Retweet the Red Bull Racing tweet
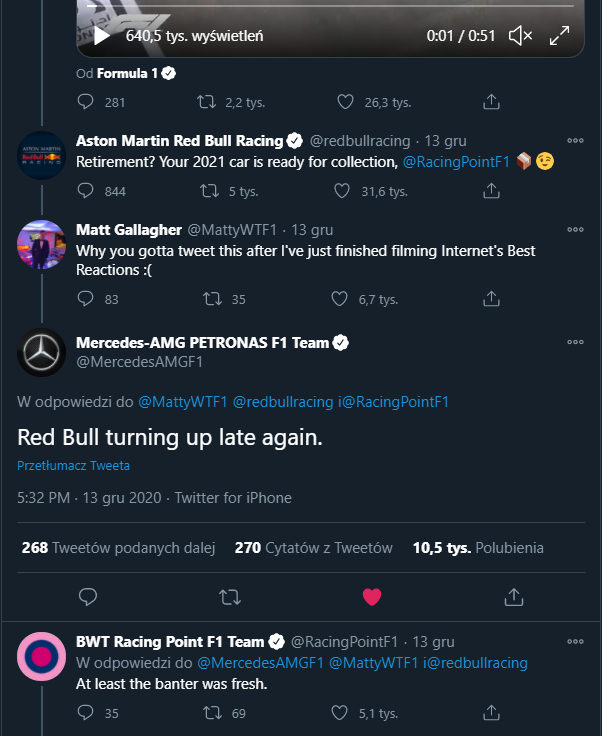 pos(209,191)
